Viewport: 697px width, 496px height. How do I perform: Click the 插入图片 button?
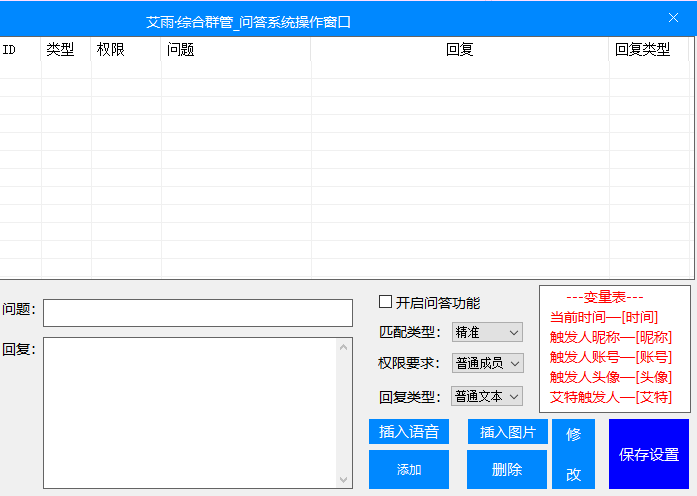coord(507,432)
